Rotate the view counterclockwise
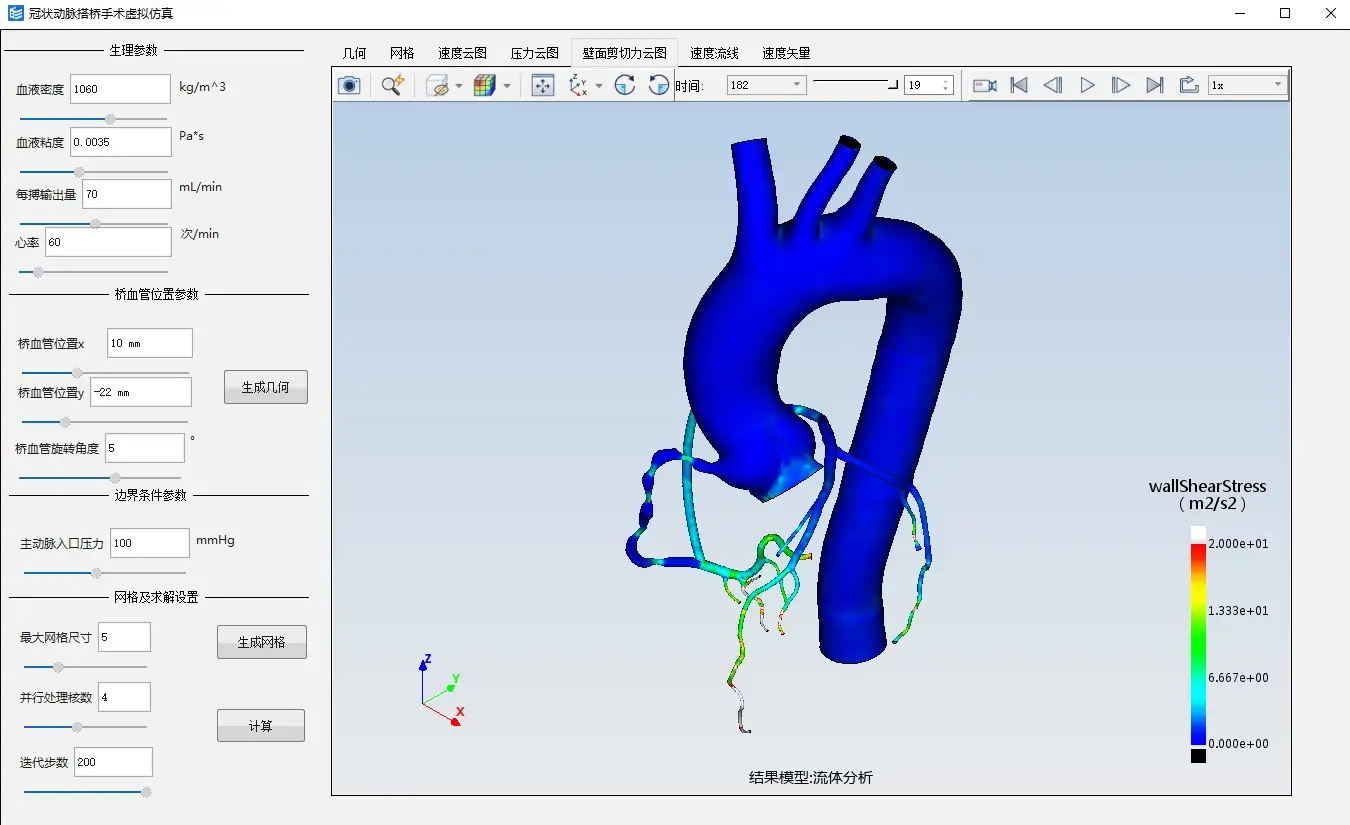Image resolution: width=1350 pixels, height=825 pixels. click(659, 85)
